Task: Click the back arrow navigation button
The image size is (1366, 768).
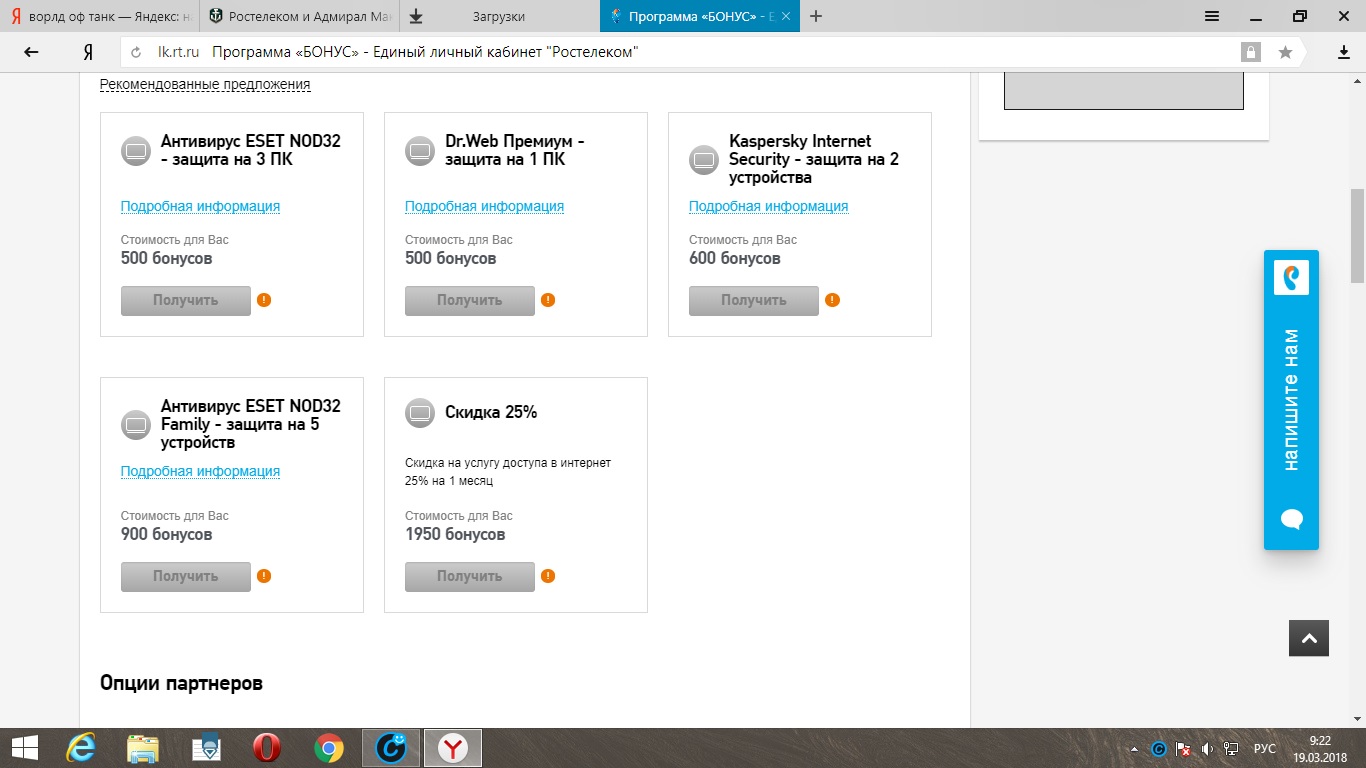Action: click(x=31, y=52)
